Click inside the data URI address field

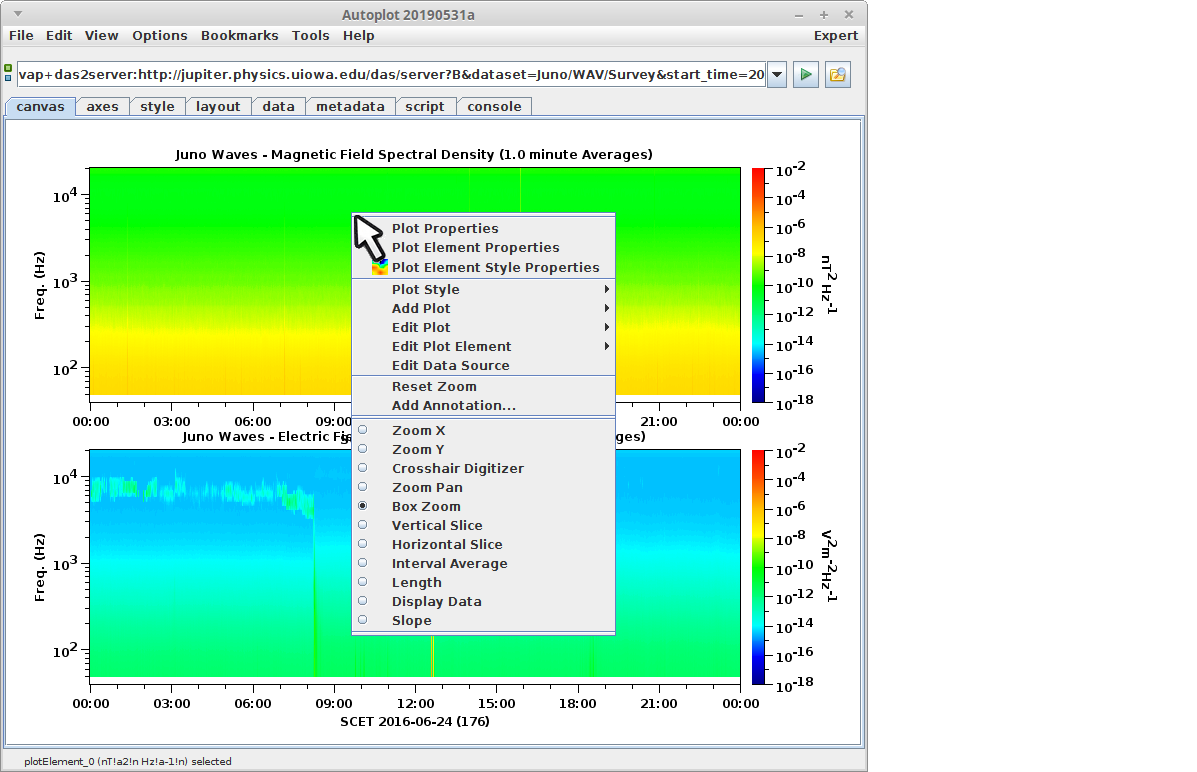pyautogui.click(x=390, y=75)
